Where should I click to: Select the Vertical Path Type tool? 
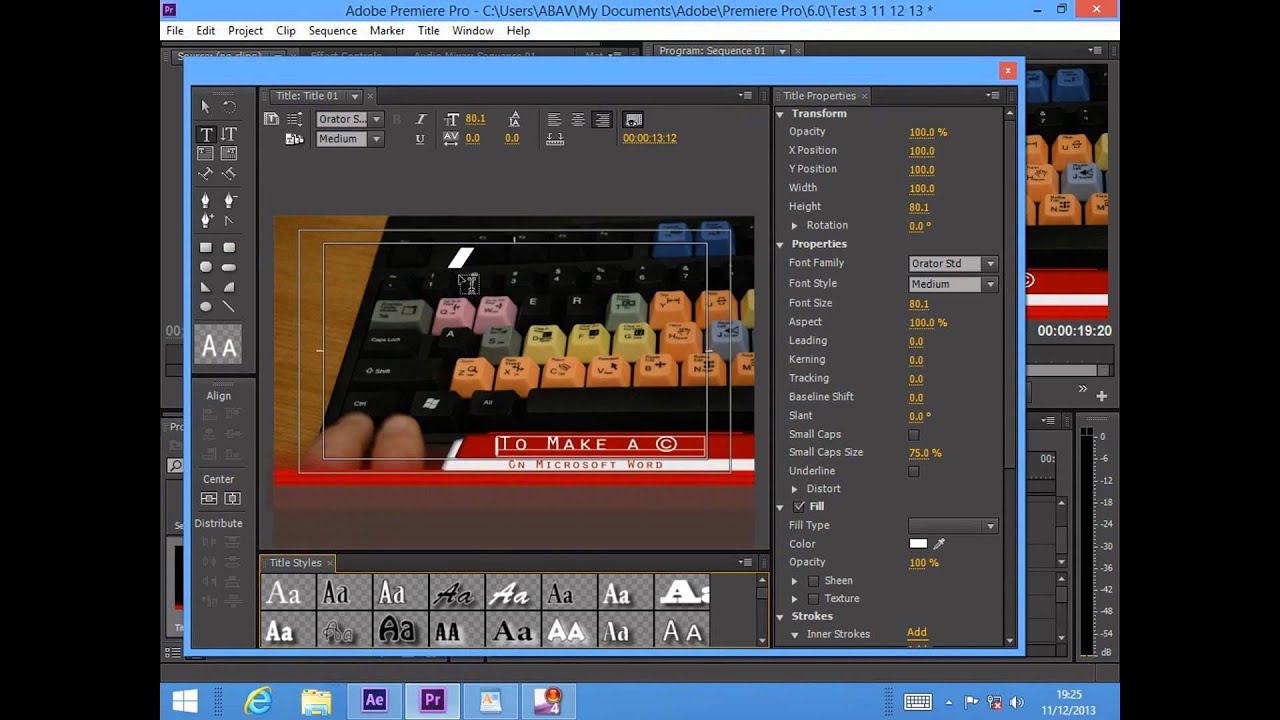click(x=229, y=174)
